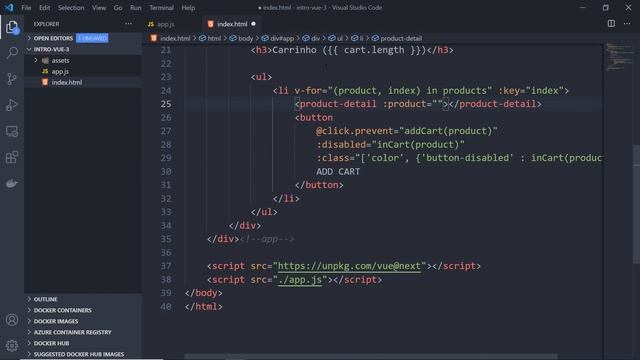640x360 pixels.
Task: Click ul breadcrumb segment
Action: (x=340, y=38)
